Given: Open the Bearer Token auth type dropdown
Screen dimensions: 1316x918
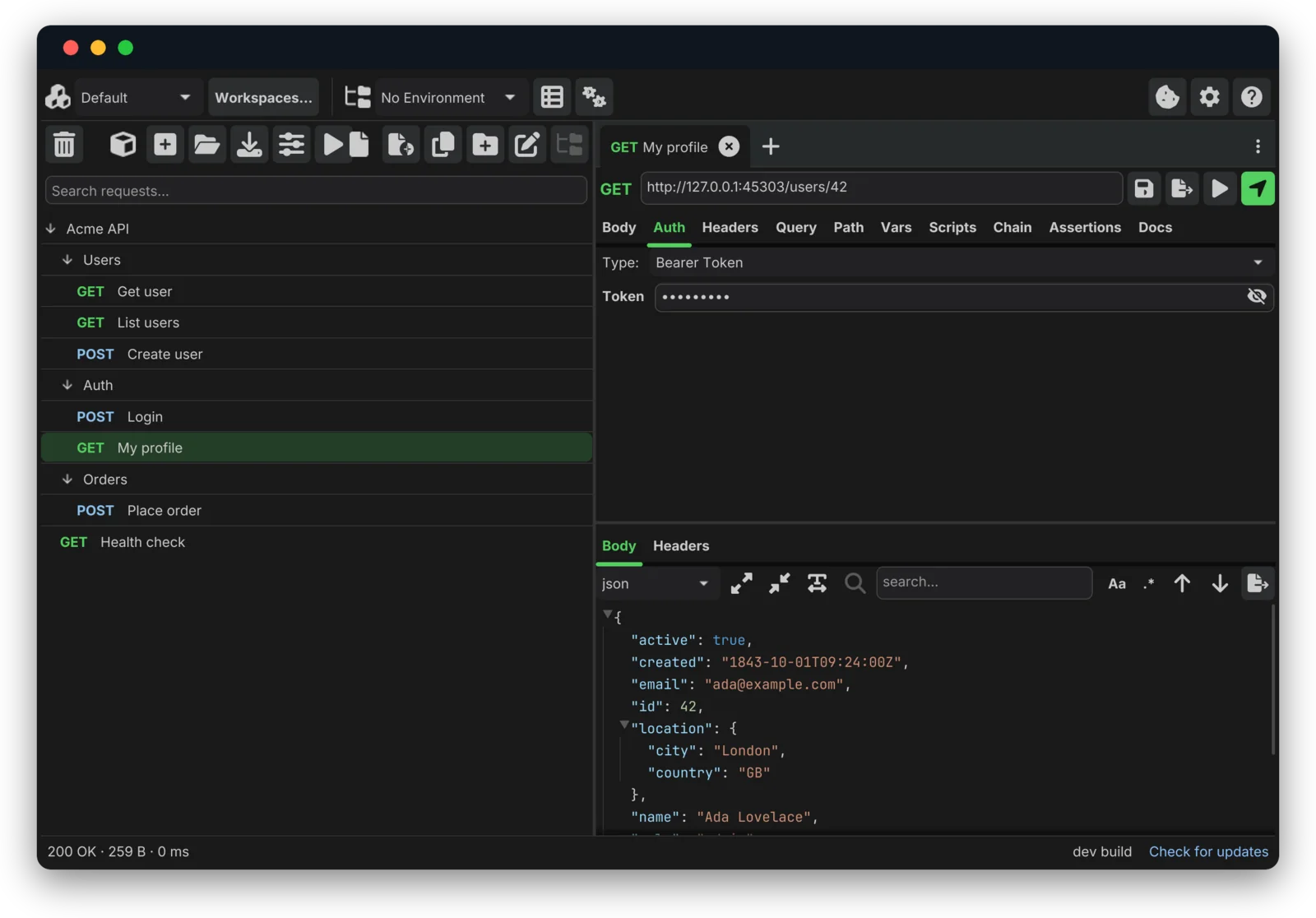Looking at the screenshot, I should 960,262.
